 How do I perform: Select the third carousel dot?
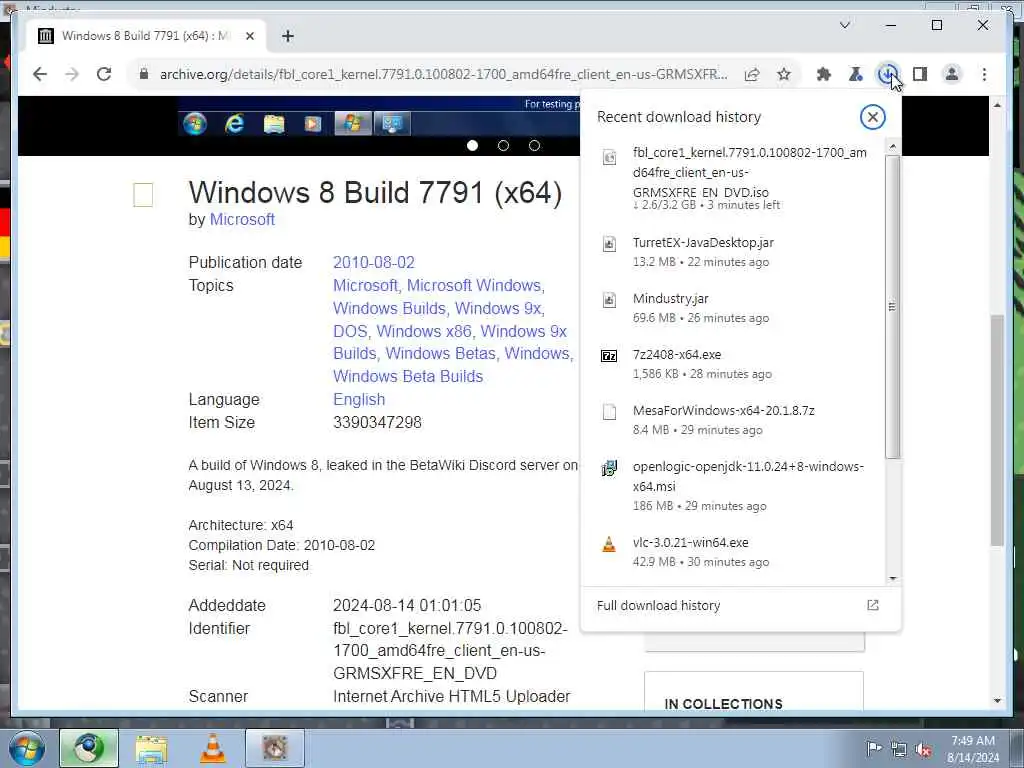pyautogui.click(x=534, y=146)
